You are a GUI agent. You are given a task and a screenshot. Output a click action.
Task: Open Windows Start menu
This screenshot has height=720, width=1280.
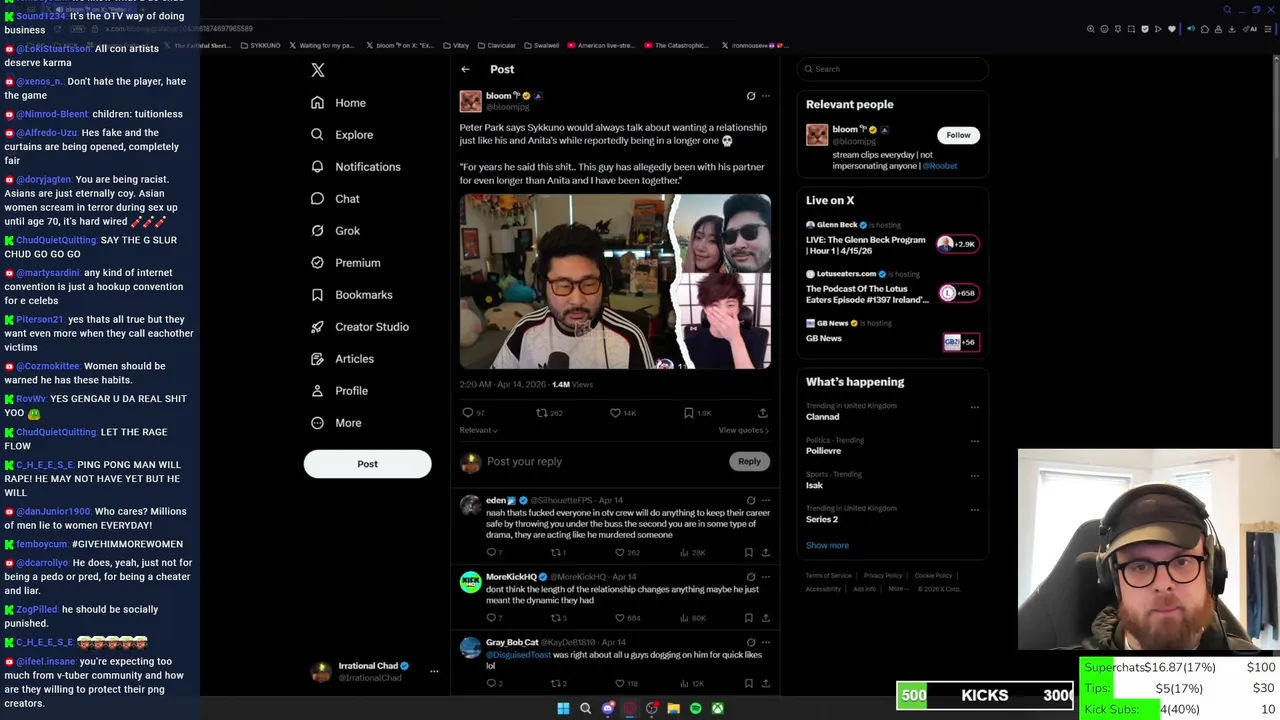(x=563, y=709)
